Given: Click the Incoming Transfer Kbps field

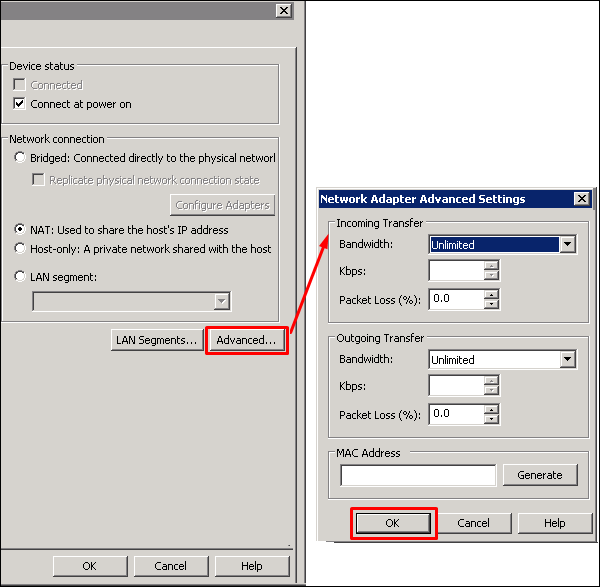Looking at the screenshot, I should (456, 271).
